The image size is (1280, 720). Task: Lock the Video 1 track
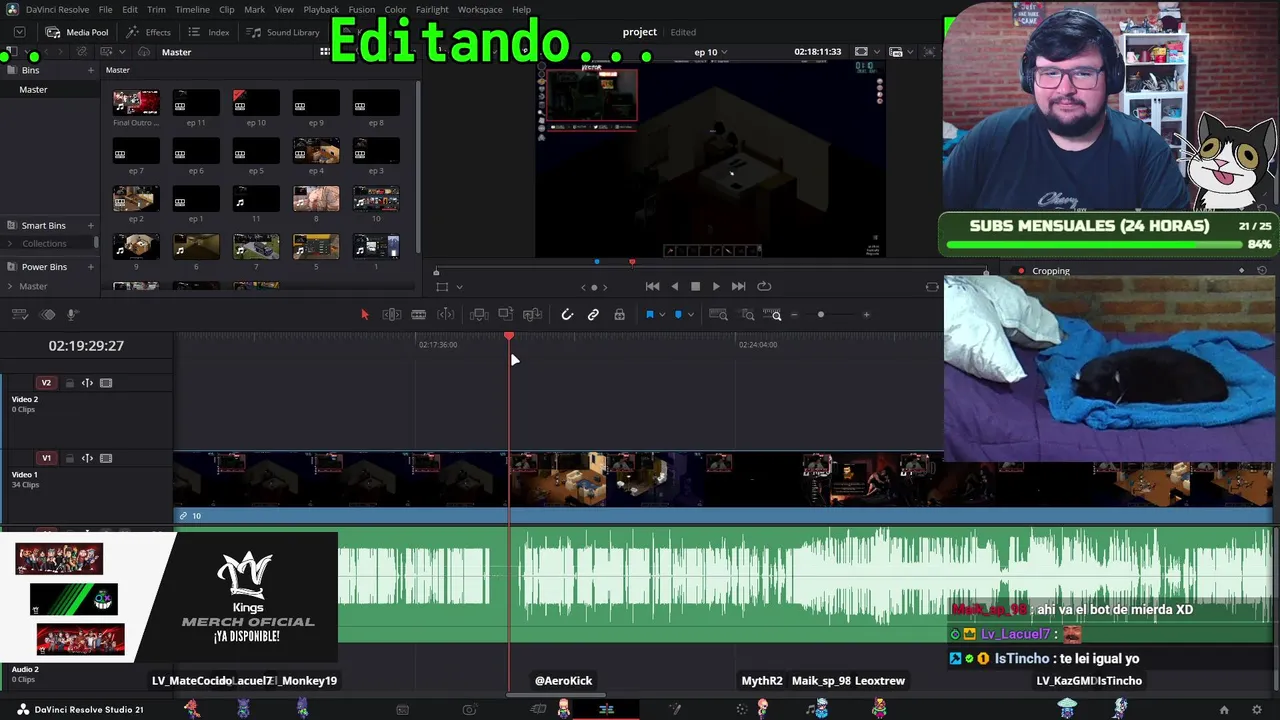point(69,458)
